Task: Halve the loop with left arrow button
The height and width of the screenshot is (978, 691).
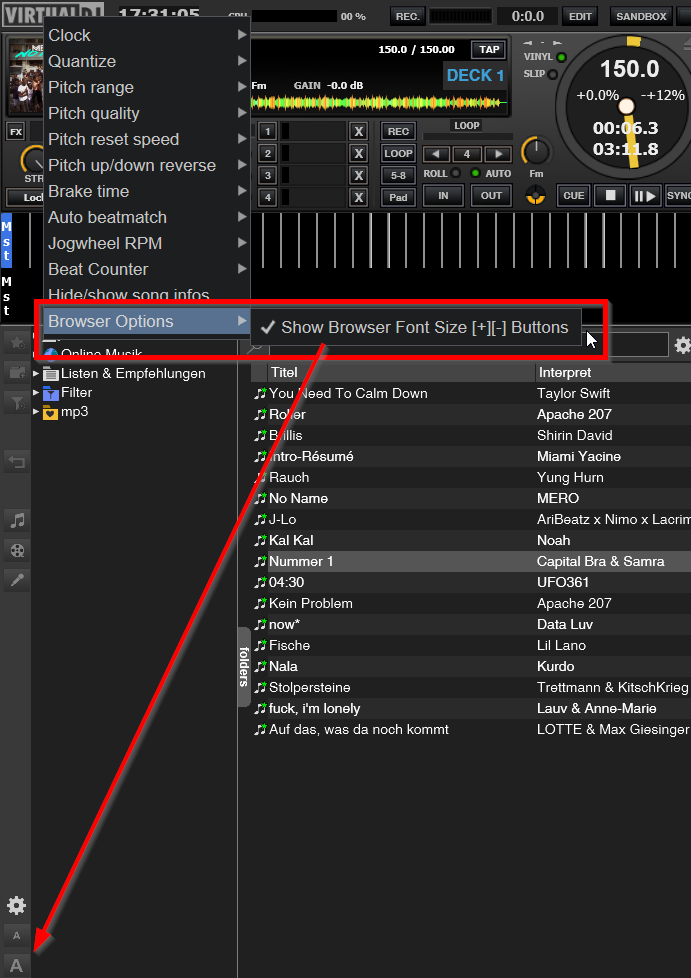Action: [x=436, y=154]
